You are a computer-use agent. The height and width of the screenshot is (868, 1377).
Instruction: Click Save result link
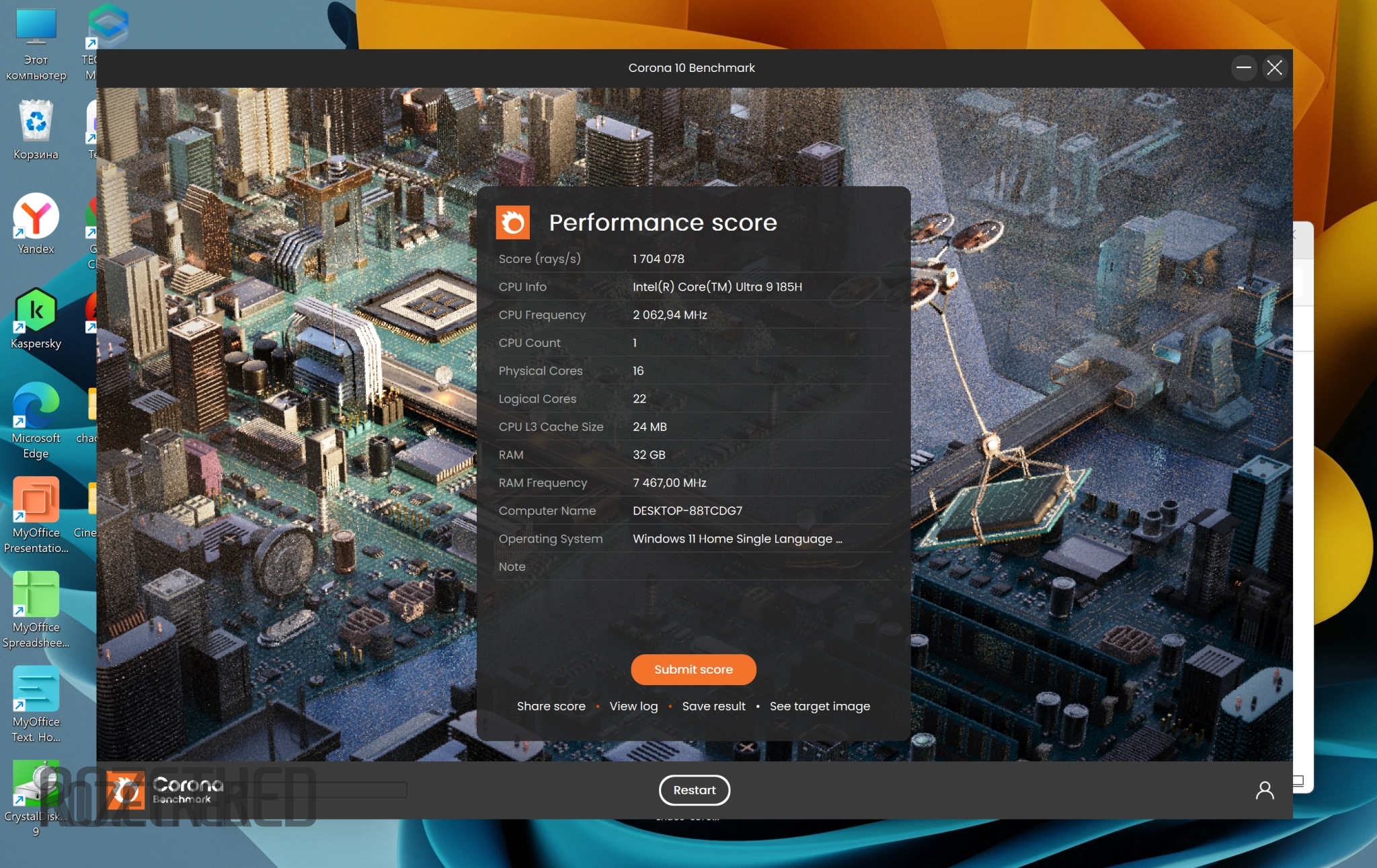713,706
